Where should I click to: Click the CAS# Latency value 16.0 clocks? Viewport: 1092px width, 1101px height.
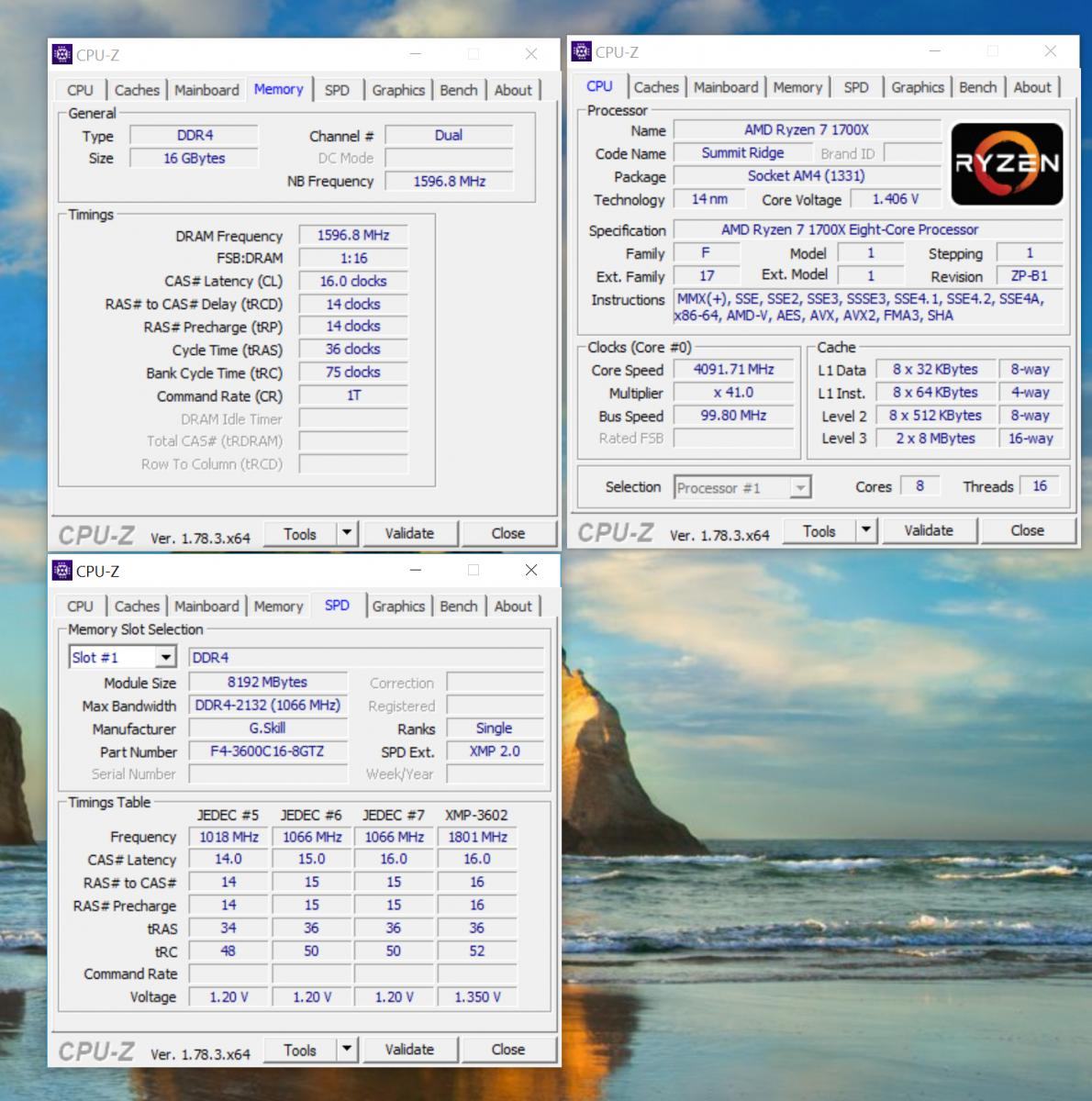[x=353, y=282]
